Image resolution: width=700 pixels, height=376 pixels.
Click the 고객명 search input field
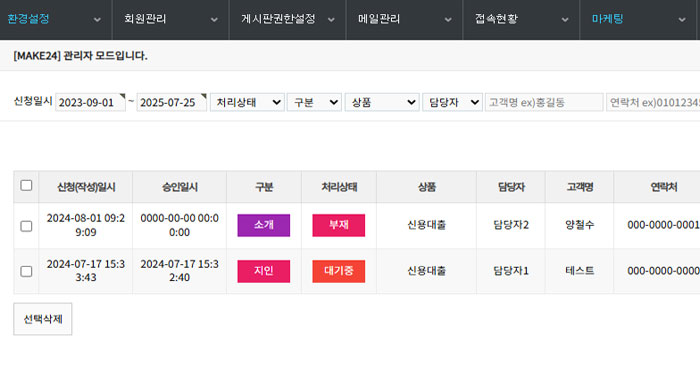(x=544, y=102)
